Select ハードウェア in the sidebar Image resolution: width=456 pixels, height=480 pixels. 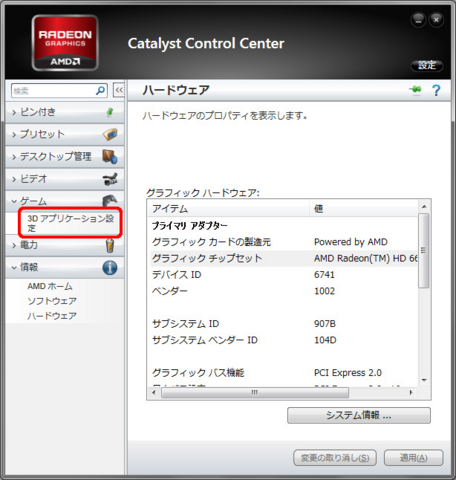[52, 316]
